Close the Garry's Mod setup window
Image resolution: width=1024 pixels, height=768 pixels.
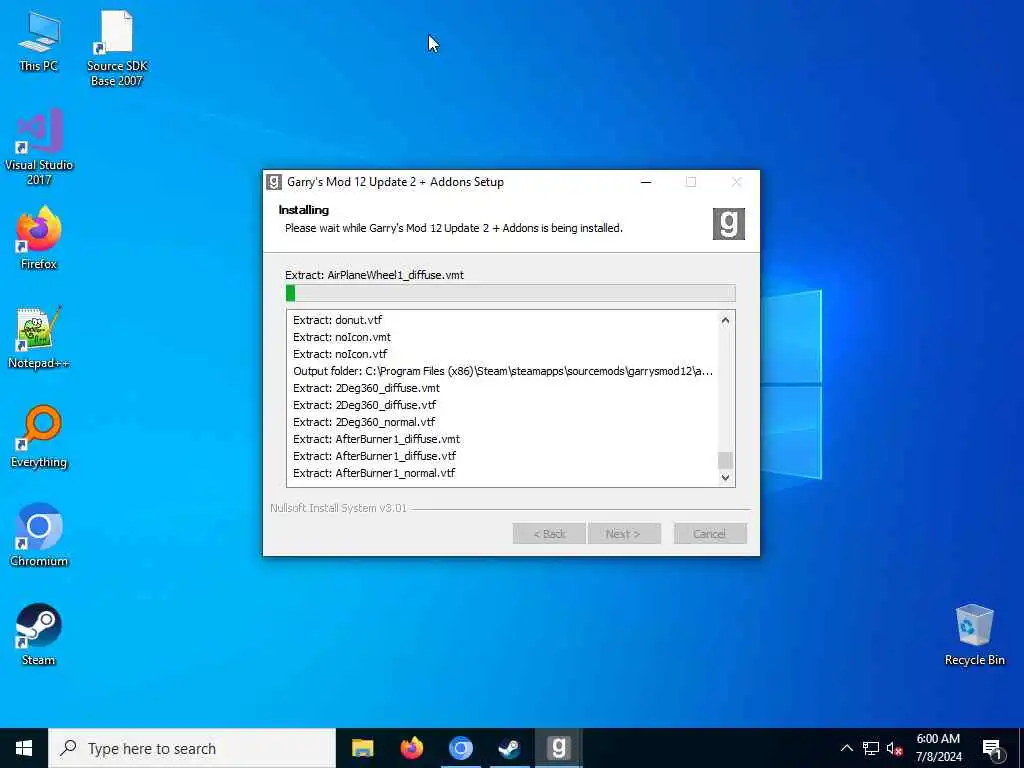click(737, 182)
